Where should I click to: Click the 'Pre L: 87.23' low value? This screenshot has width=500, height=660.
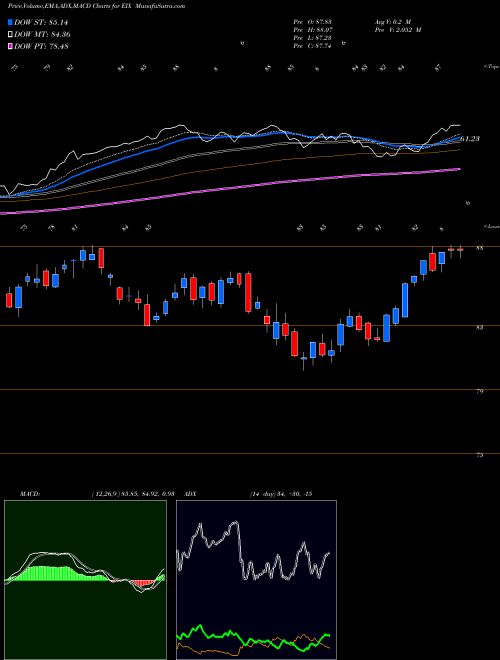[313, 38]
